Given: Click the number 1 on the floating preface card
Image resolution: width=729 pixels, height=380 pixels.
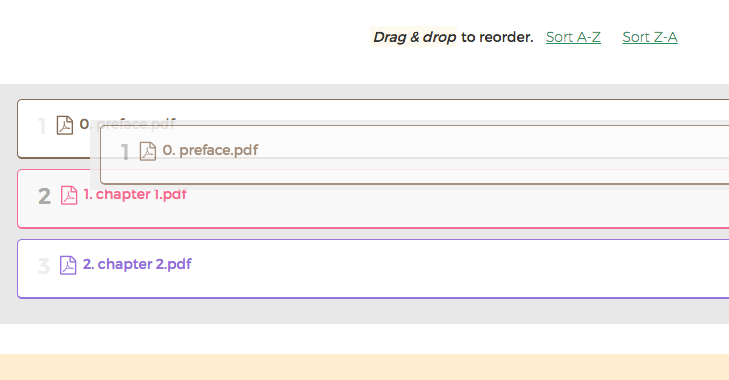Looking at the screenshot, I should 125,152.
